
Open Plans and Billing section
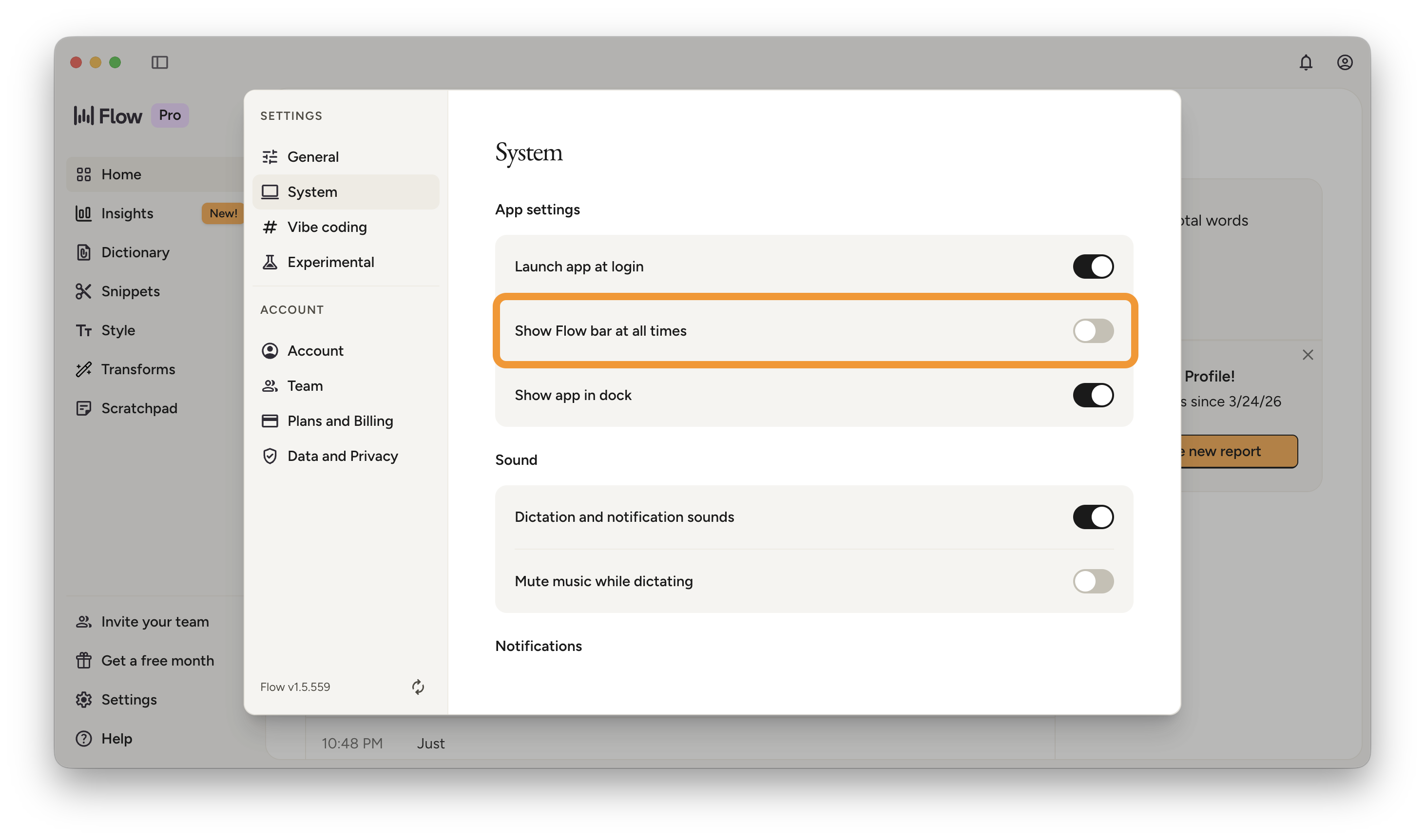[346, 421]
